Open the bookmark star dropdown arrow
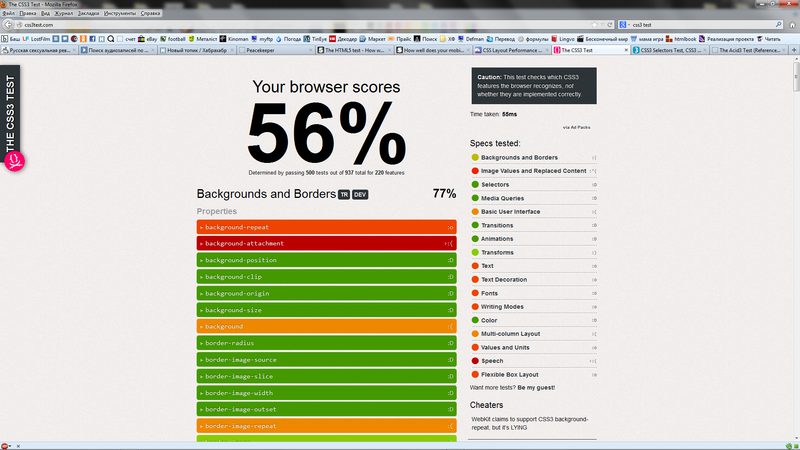 coord(603,24)
